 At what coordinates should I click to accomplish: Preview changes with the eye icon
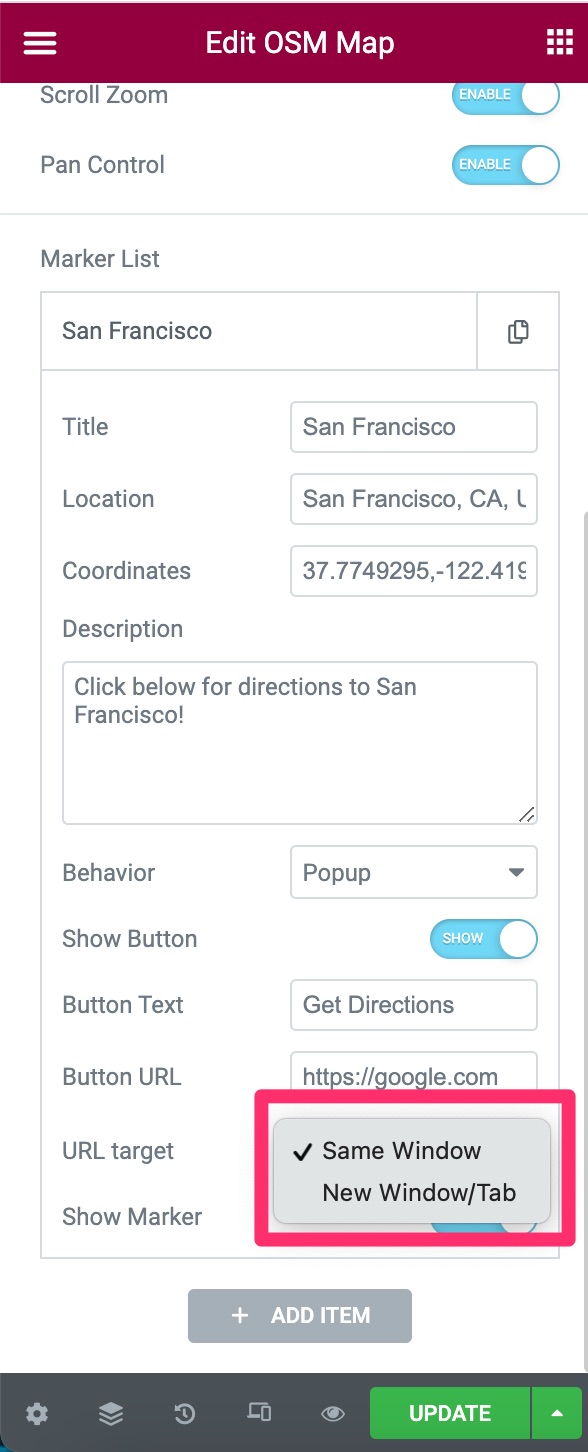(333, 1413)
